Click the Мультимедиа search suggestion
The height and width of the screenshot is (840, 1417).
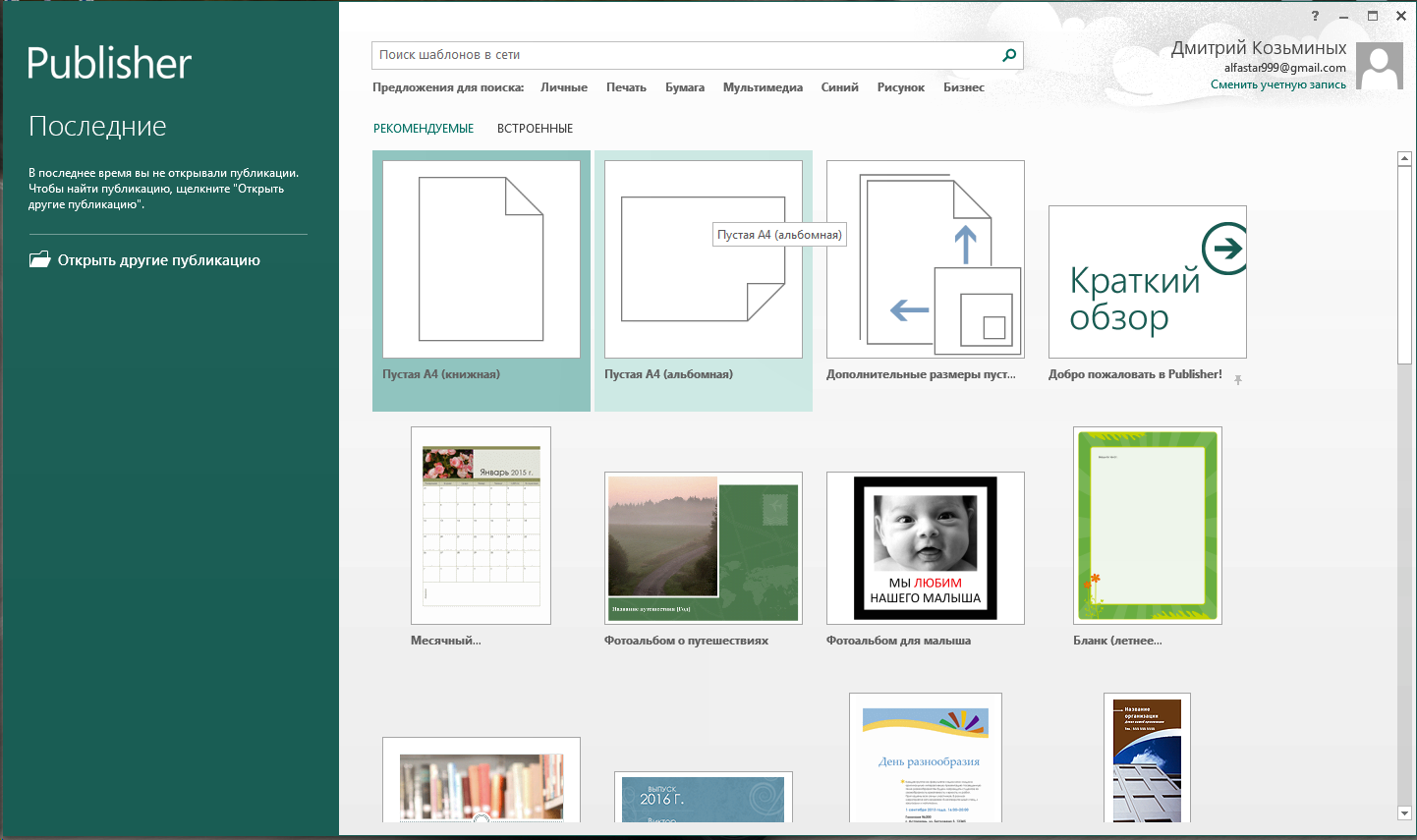(x=763, y=87)
